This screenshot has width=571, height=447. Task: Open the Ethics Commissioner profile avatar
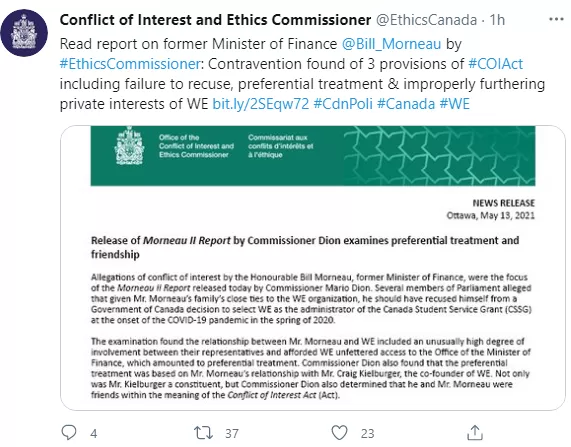[24, 33]
